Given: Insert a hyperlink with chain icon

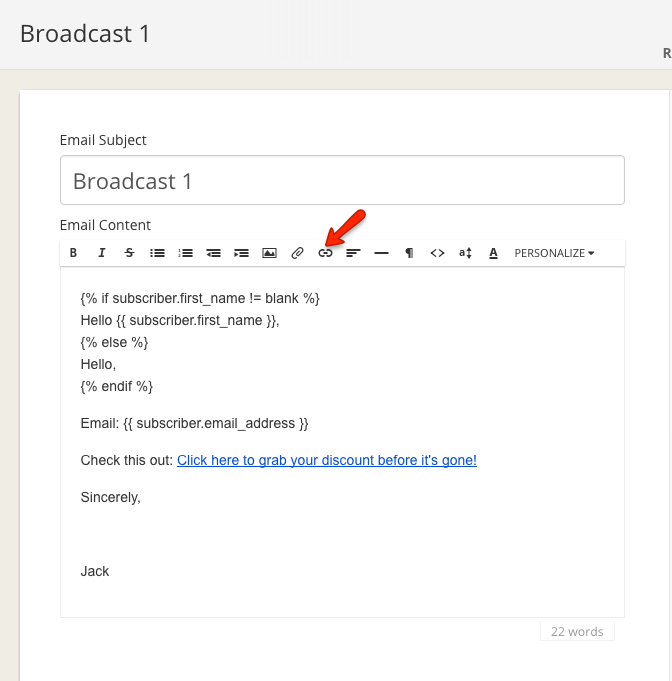Looking at the screenshot, I should [325, 253].
